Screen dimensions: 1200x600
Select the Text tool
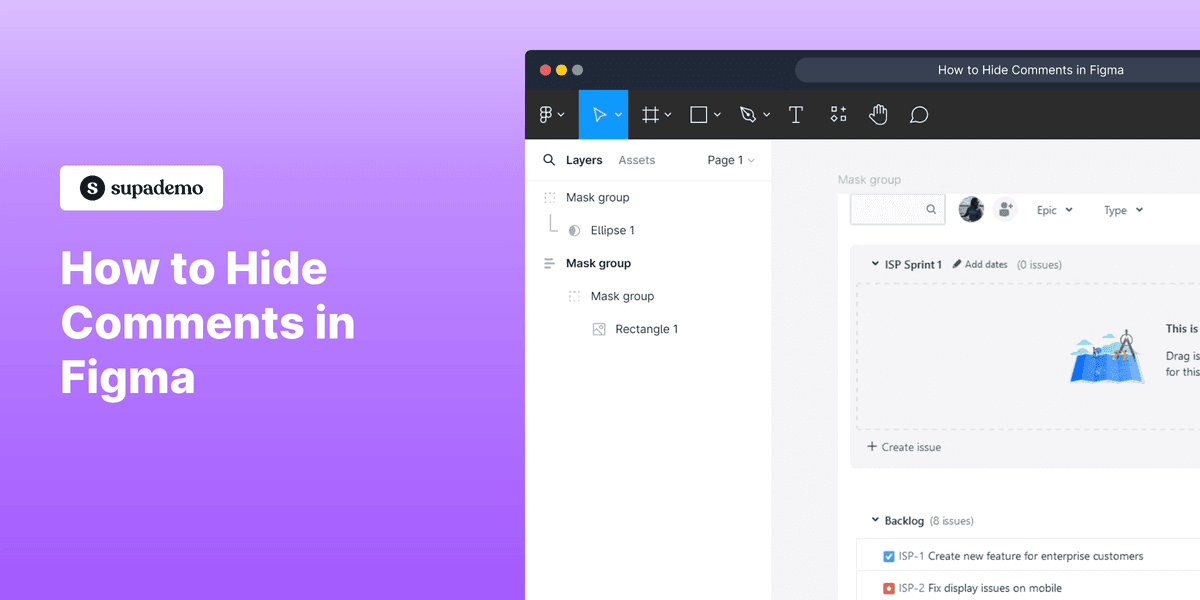point(796,114)
